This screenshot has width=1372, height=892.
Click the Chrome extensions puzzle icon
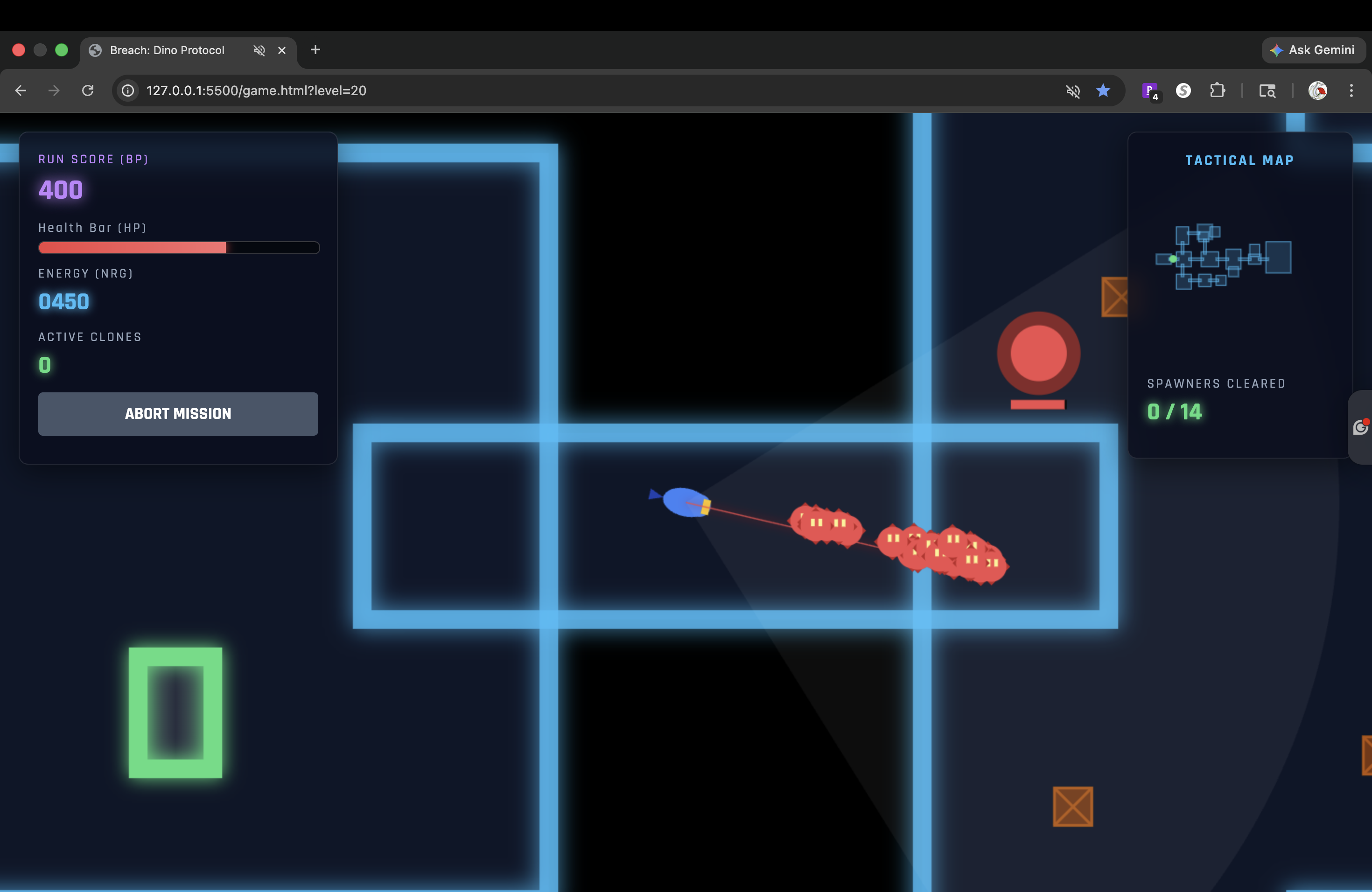(1217, 91)
